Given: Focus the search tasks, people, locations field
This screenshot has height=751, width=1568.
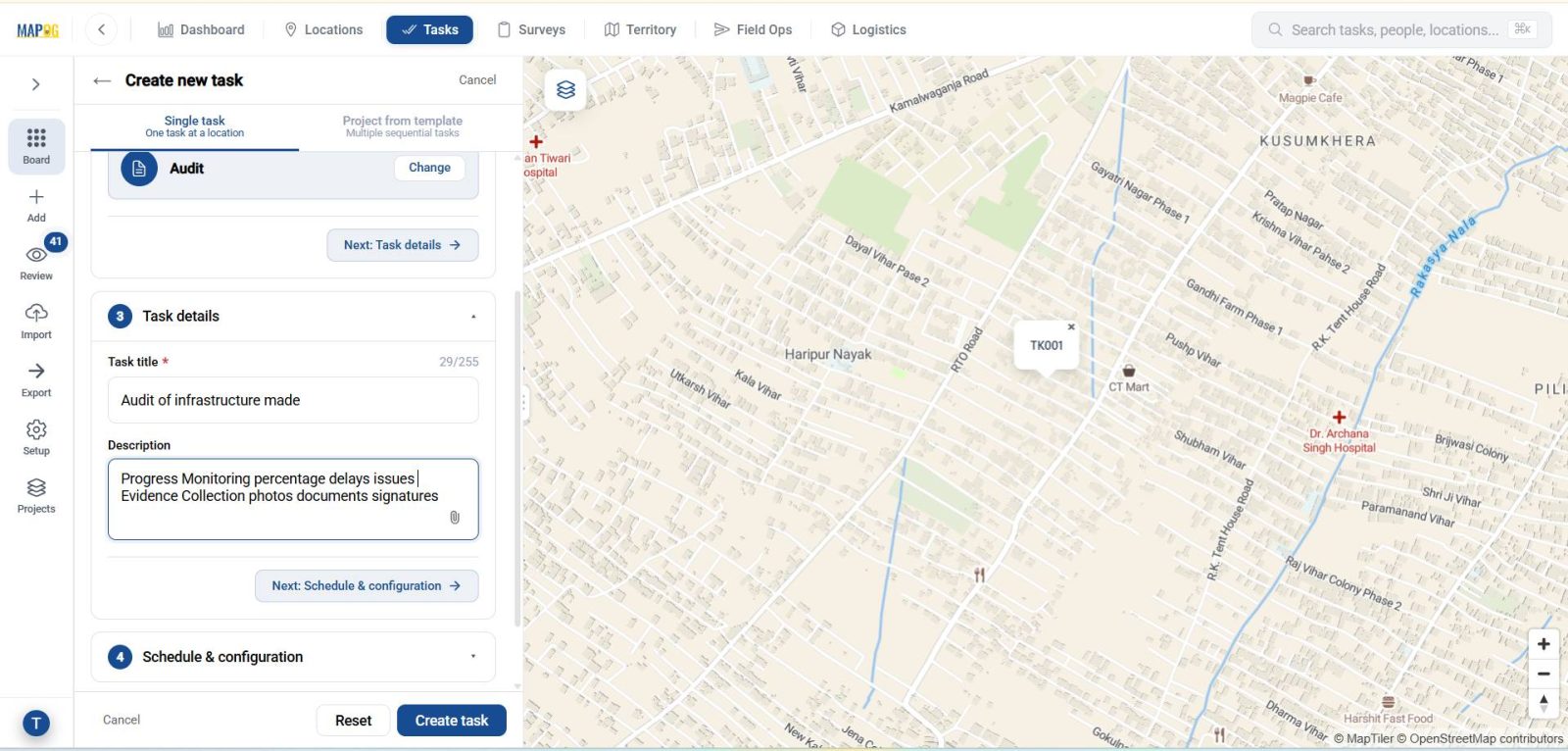Looking at the screenshot, I should [x=1401, y=29].
